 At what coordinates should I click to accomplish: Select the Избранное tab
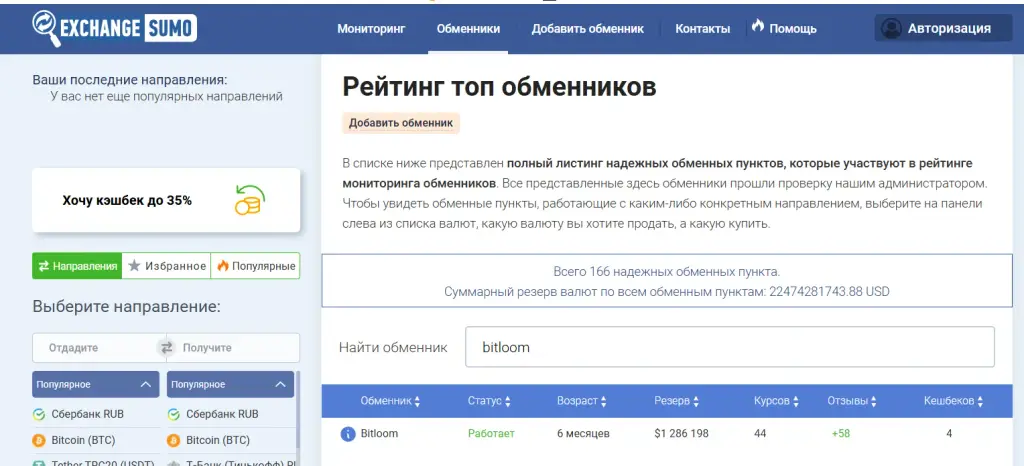[167, 266]
